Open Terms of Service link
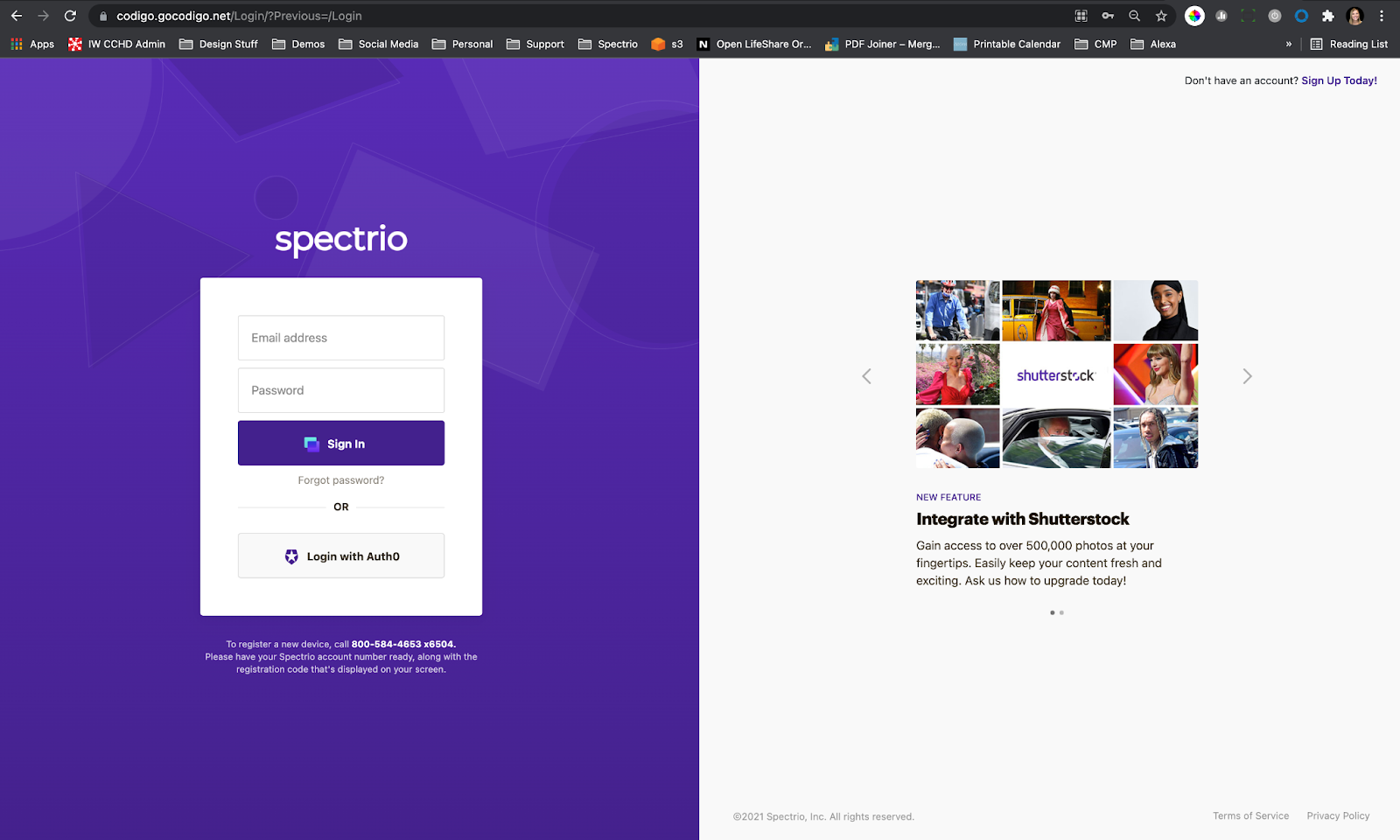 pos(1250,815)
